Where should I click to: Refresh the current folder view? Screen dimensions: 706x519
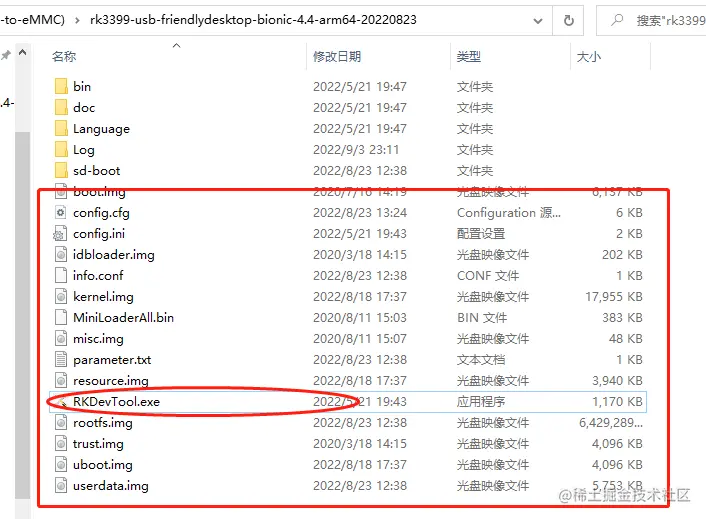569,20
